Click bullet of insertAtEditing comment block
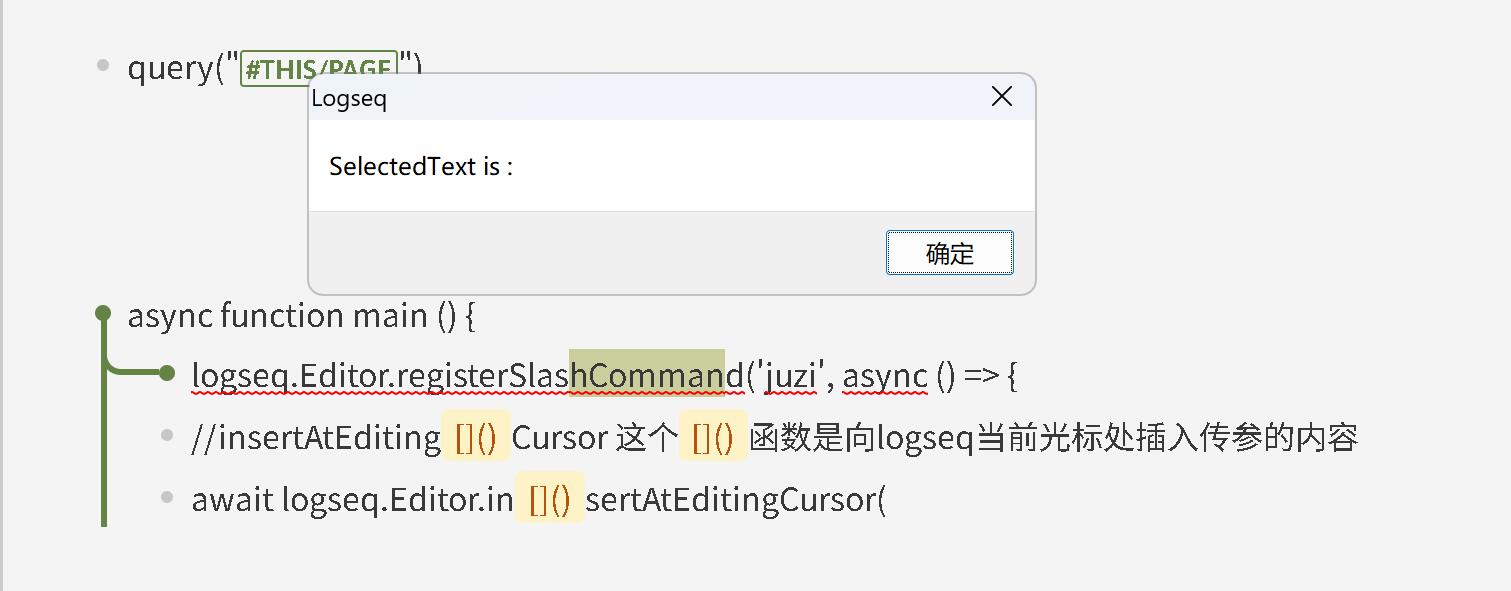This screenshot has height=591, width=1511. (166, 435)
